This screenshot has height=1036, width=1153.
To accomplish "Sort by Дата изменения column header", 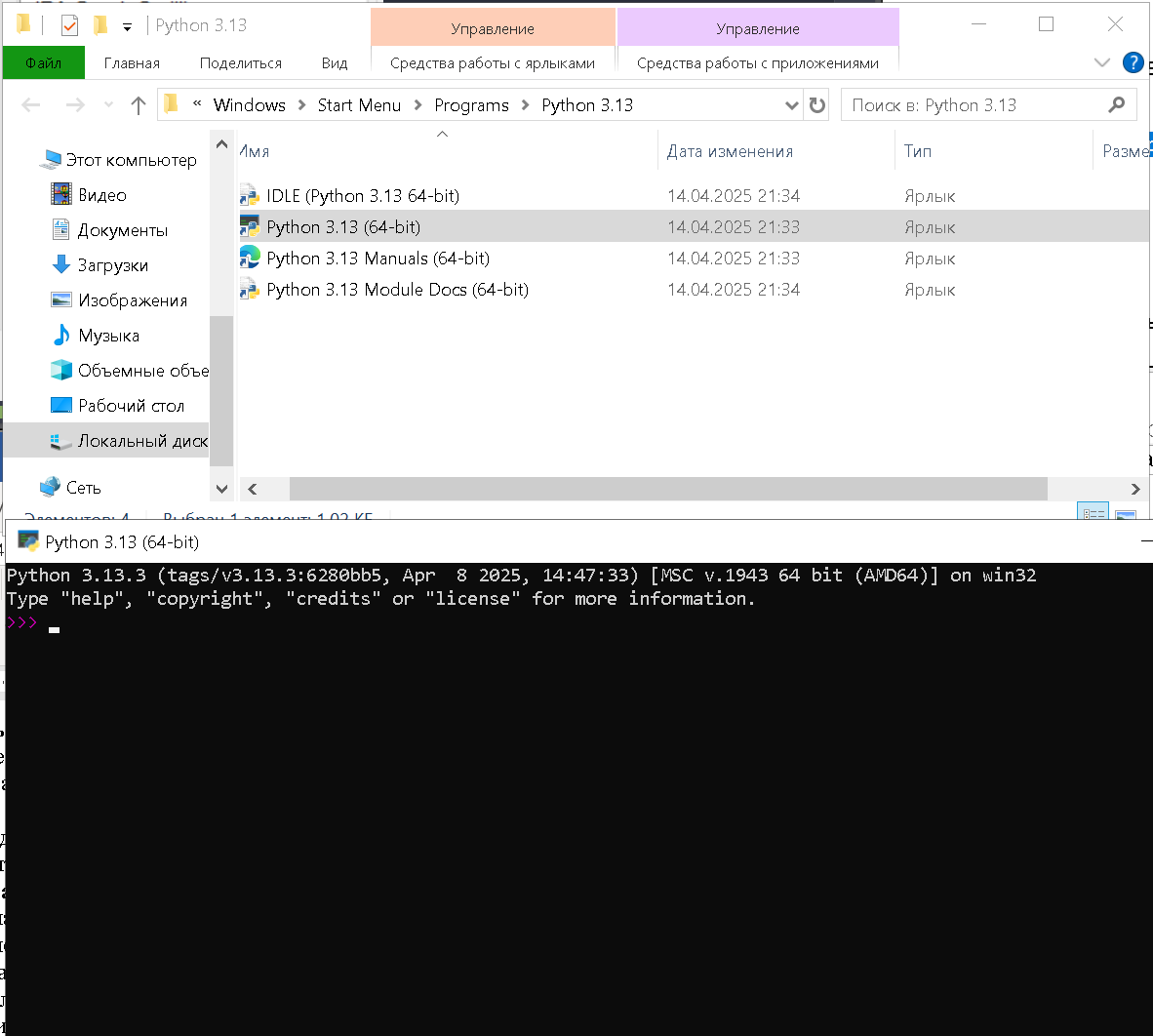I will [x=730, y=151].
